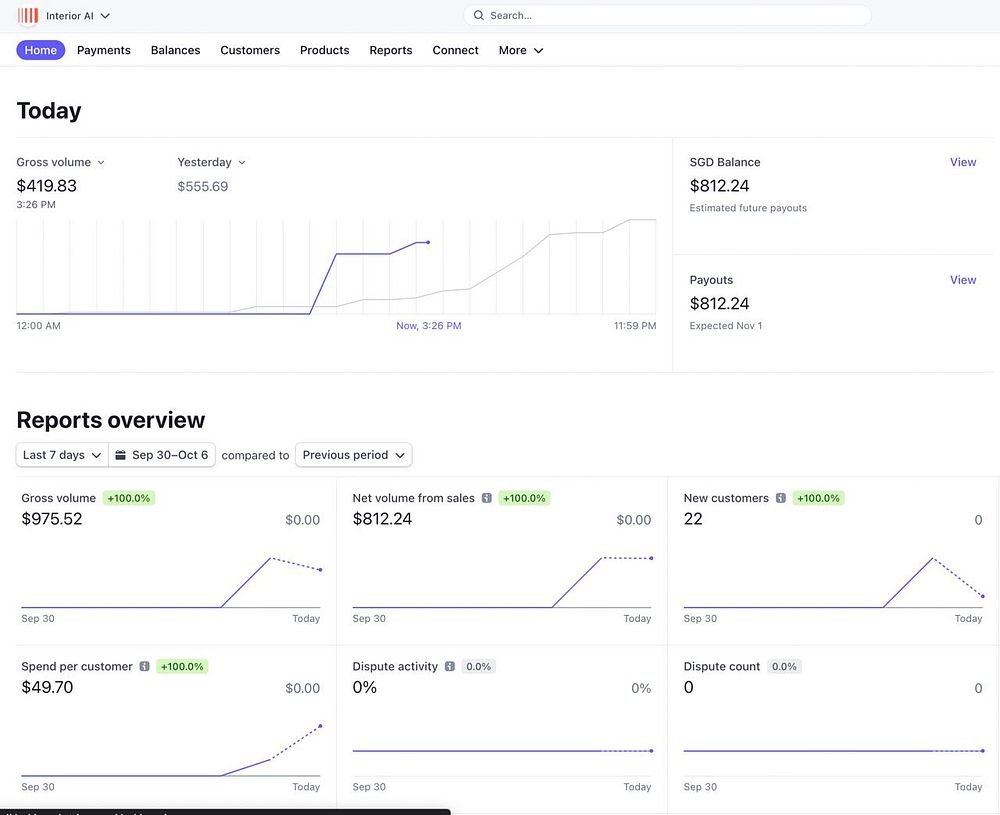1000x815 pixels.
Task: Open info icon next to Dispute activity
Action: click(x=450, y=666)
